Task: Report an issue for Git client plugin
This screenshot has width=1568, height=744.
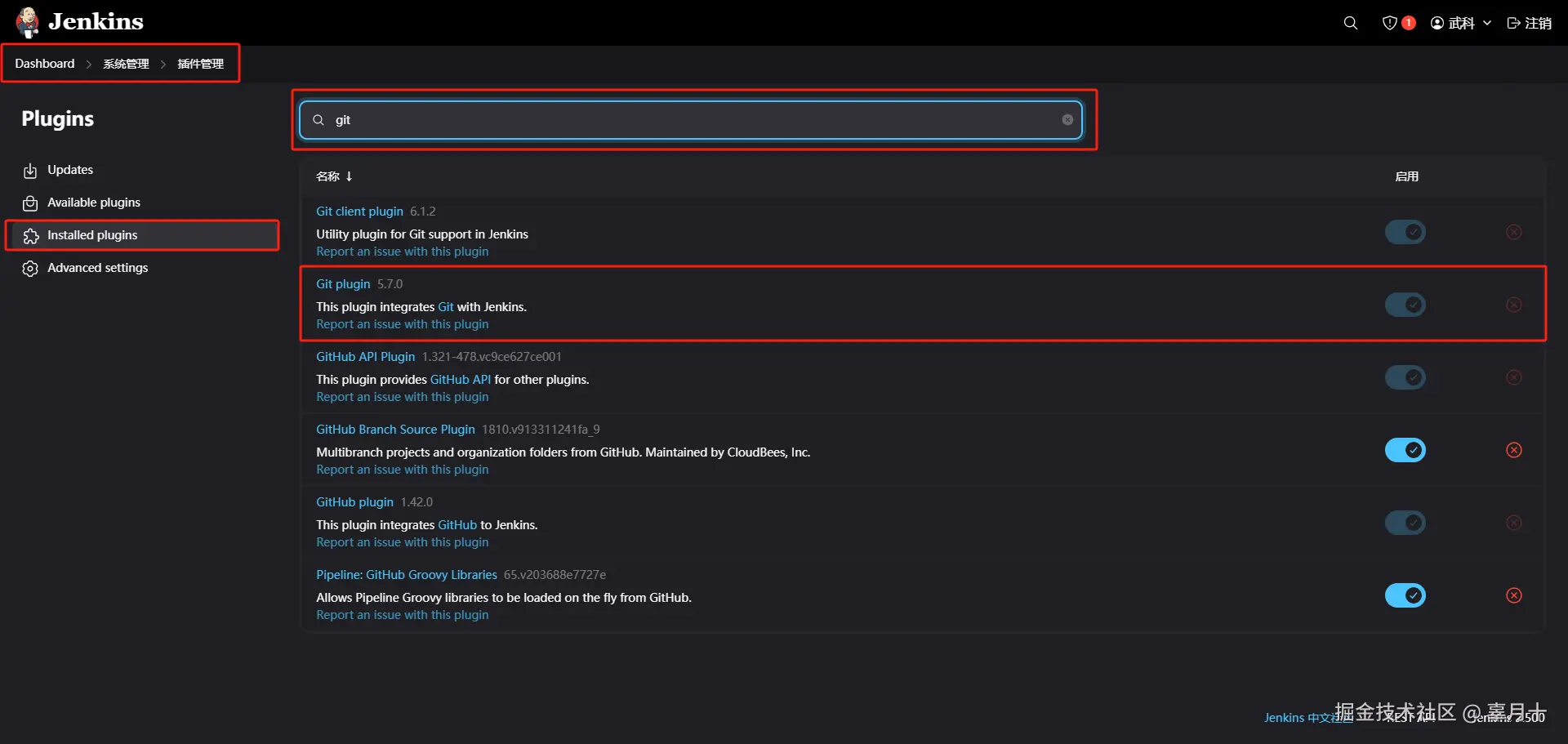Action: [403, 252]
